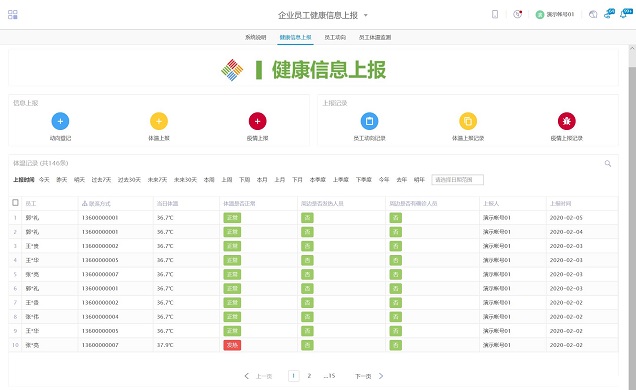
Task: Open the app grid menu icon
Action: [13, 15]
